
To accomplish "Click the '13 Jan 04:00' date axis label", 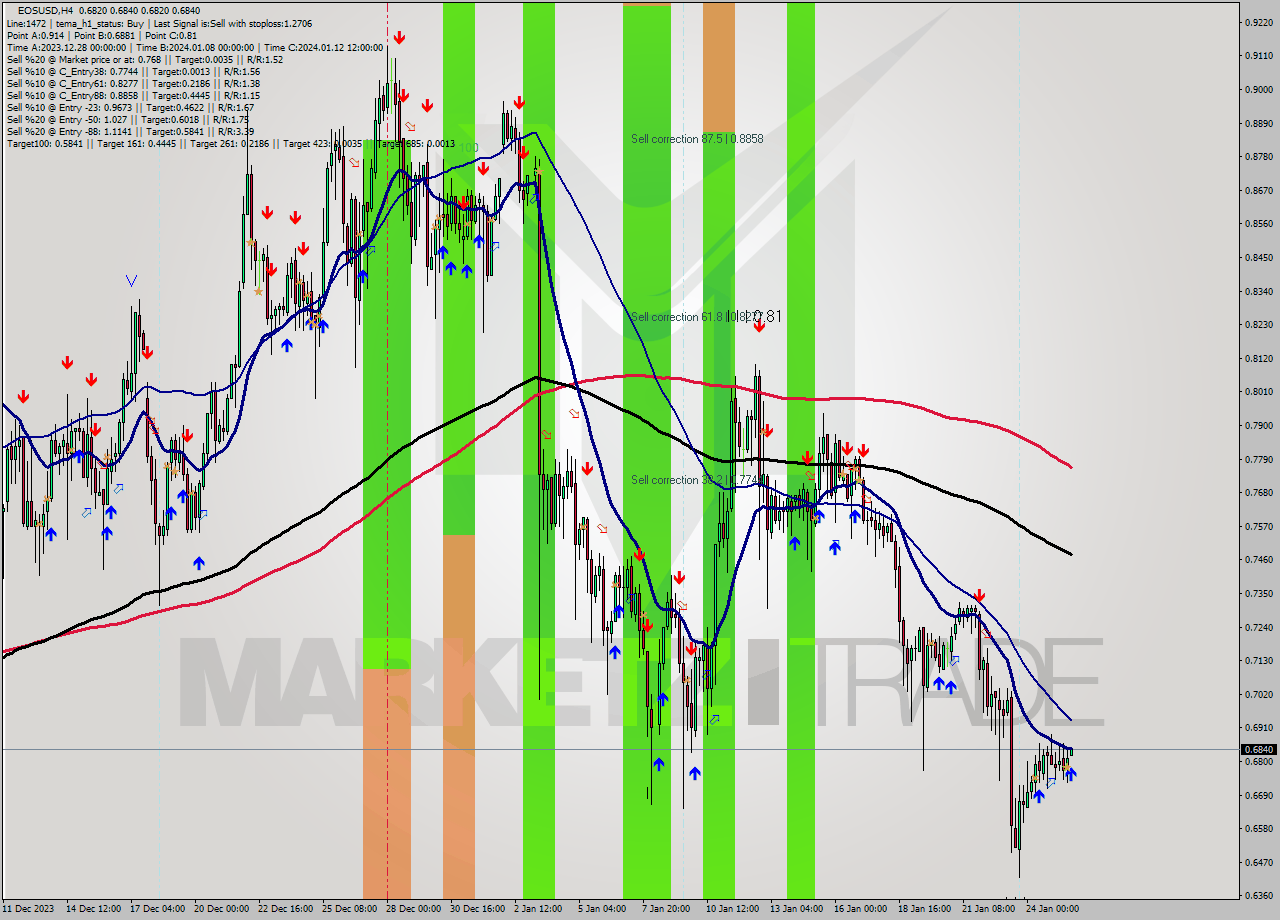I will click(x=796, y=909).
